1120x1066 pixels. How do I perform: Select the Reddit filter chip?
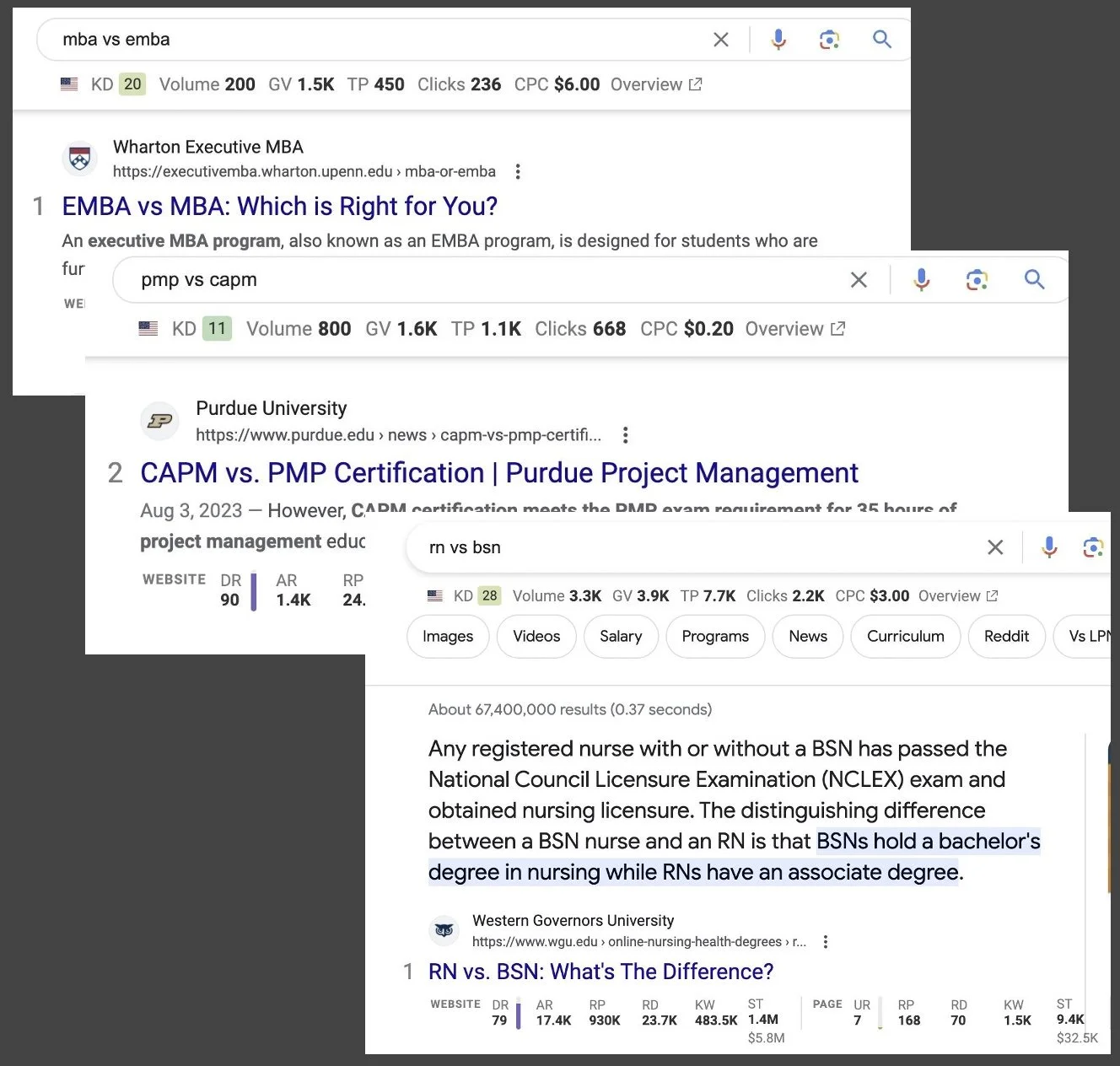pyautogui.click(x=1007, y=637)
